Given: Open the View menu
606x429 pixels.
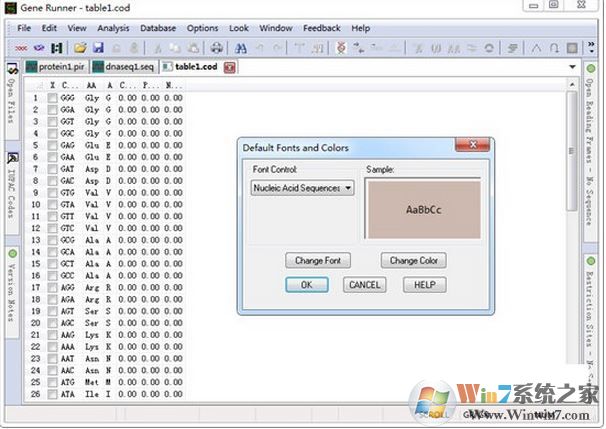Looking at the screenshot, I should pos(77,28).
